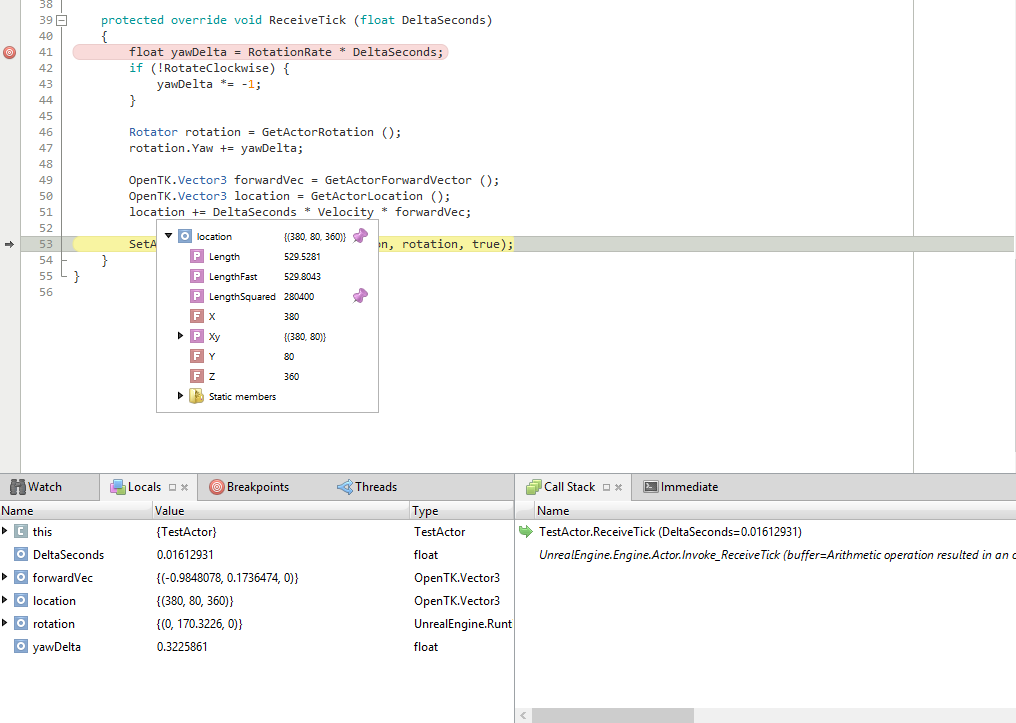Select the TestActor.ReceiveTick frame in Call Stack

pos(632,531)
